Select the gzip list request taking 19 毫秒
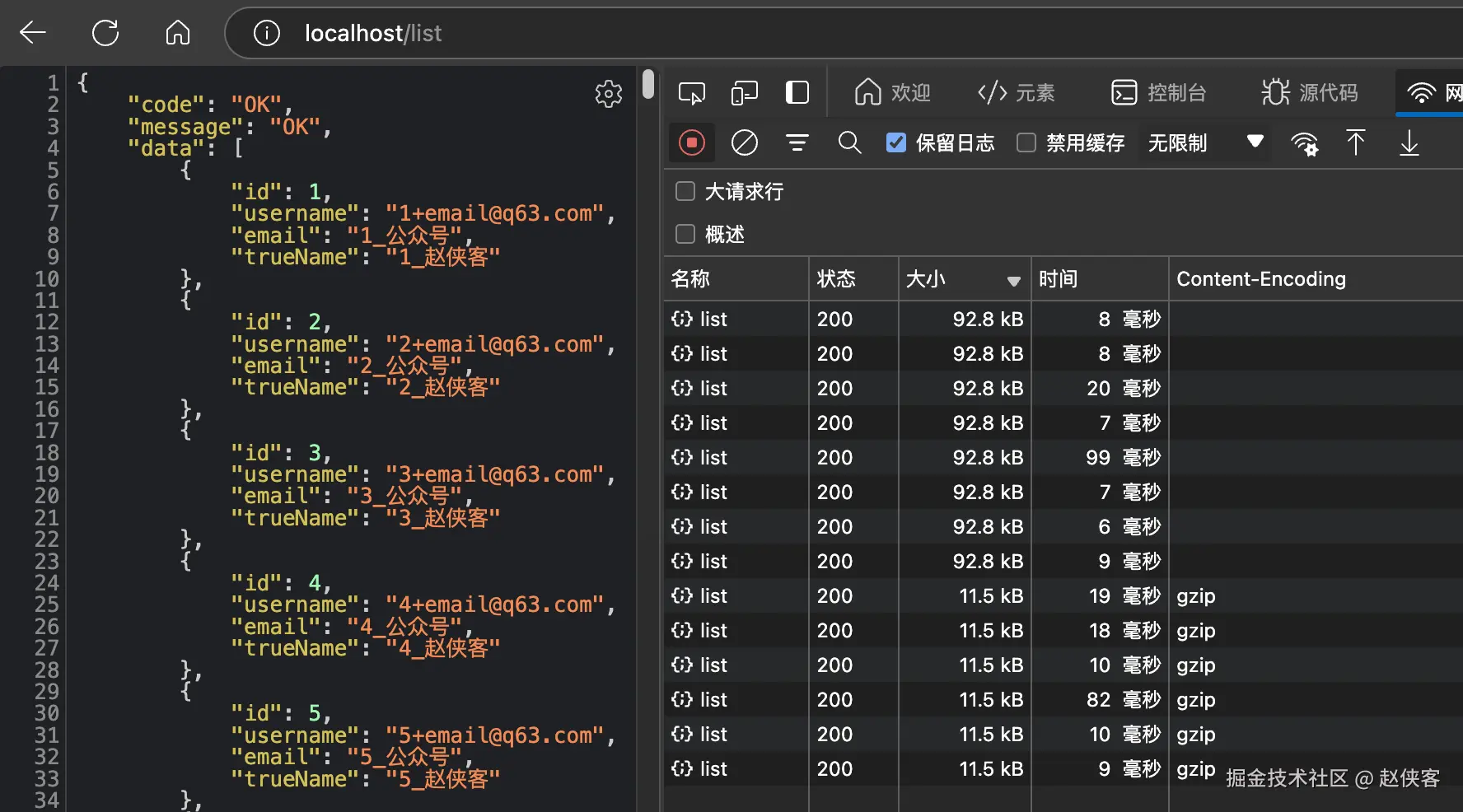1463x812 pixels. [1063, 595]
